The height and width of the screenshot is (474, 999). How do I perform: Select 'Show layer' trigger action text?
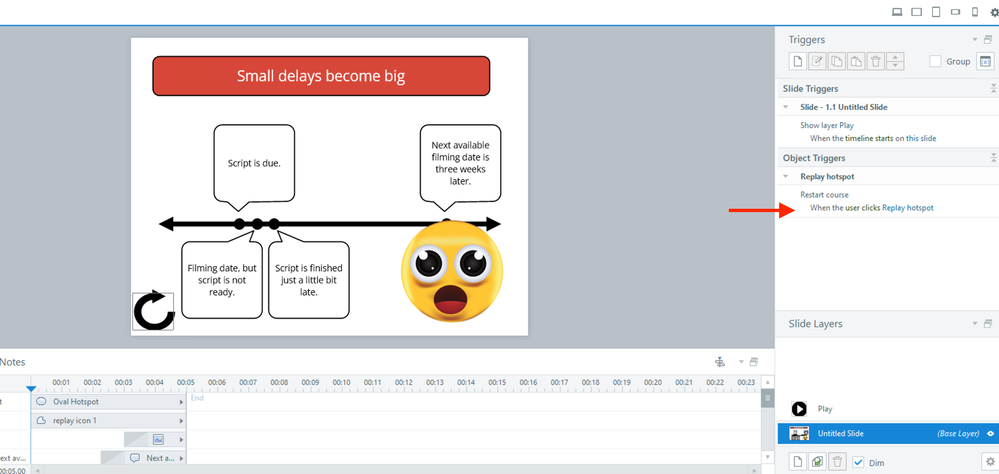819,126
